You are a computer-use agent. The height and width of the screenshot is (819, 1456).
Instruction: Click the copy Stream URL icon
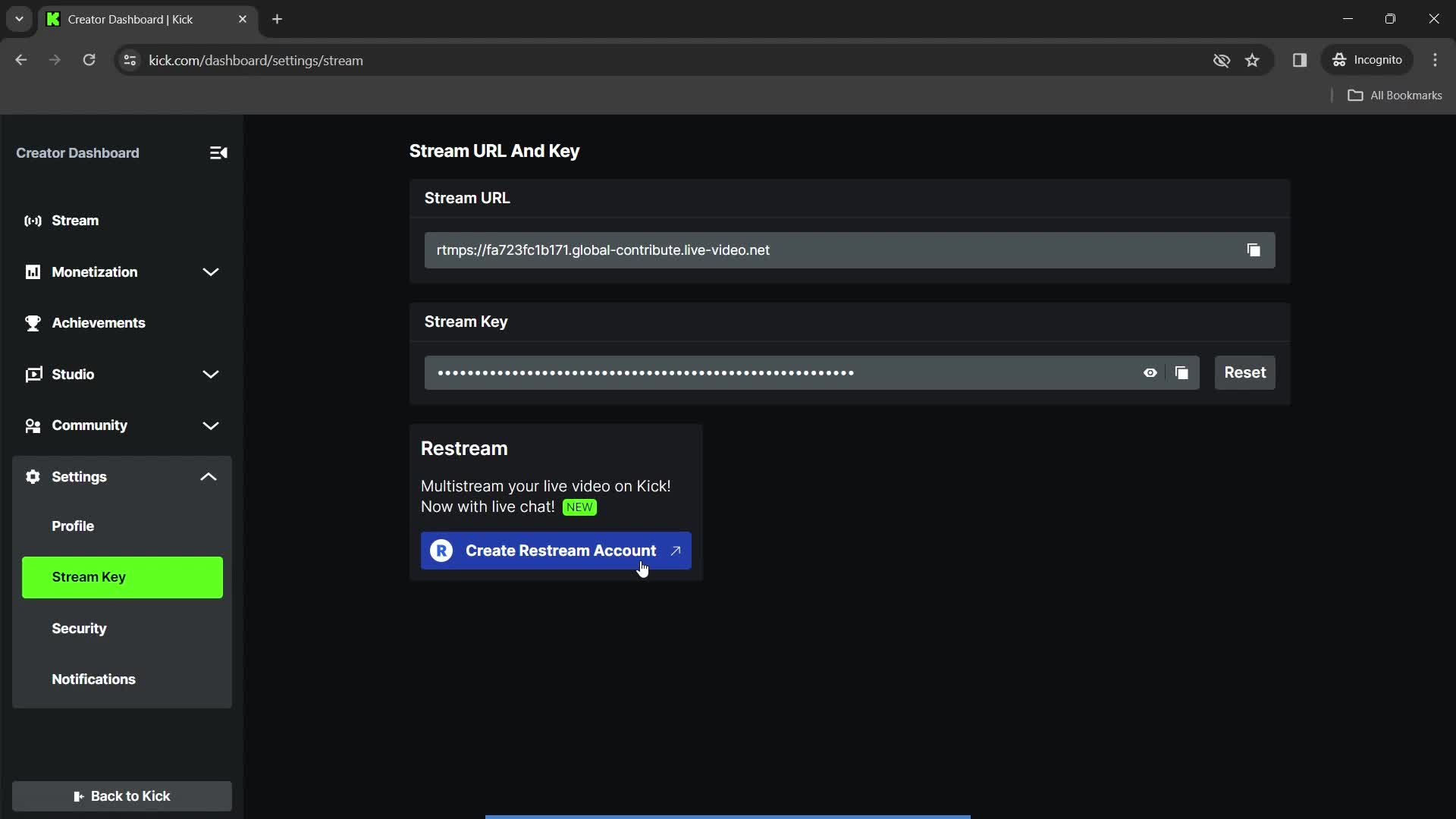tap(1254, 249)
